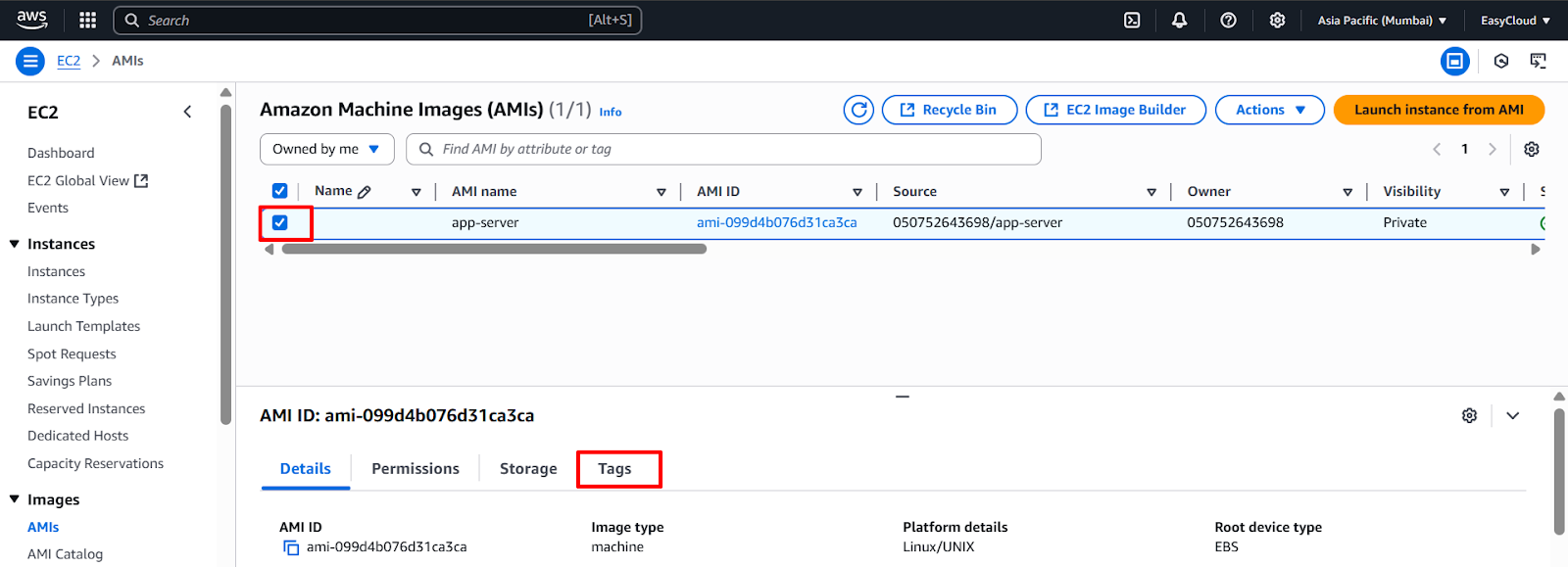
Task: Open the Owned by me filter dropdown
Action: click(x=327, y=149)
